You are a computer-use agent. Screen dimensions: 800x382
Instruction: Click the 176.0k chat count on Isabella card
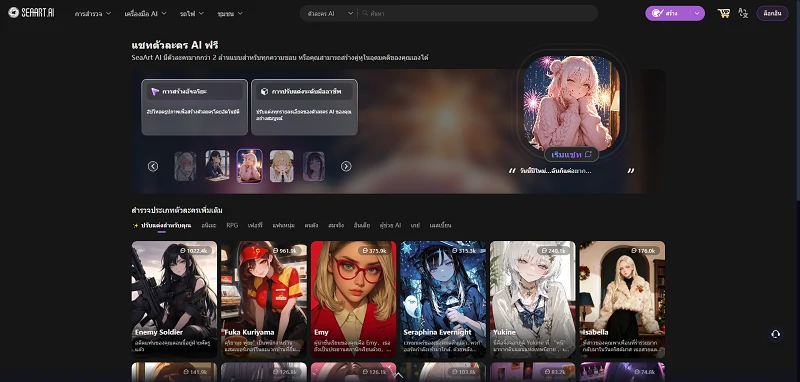(x=645, y=250)
